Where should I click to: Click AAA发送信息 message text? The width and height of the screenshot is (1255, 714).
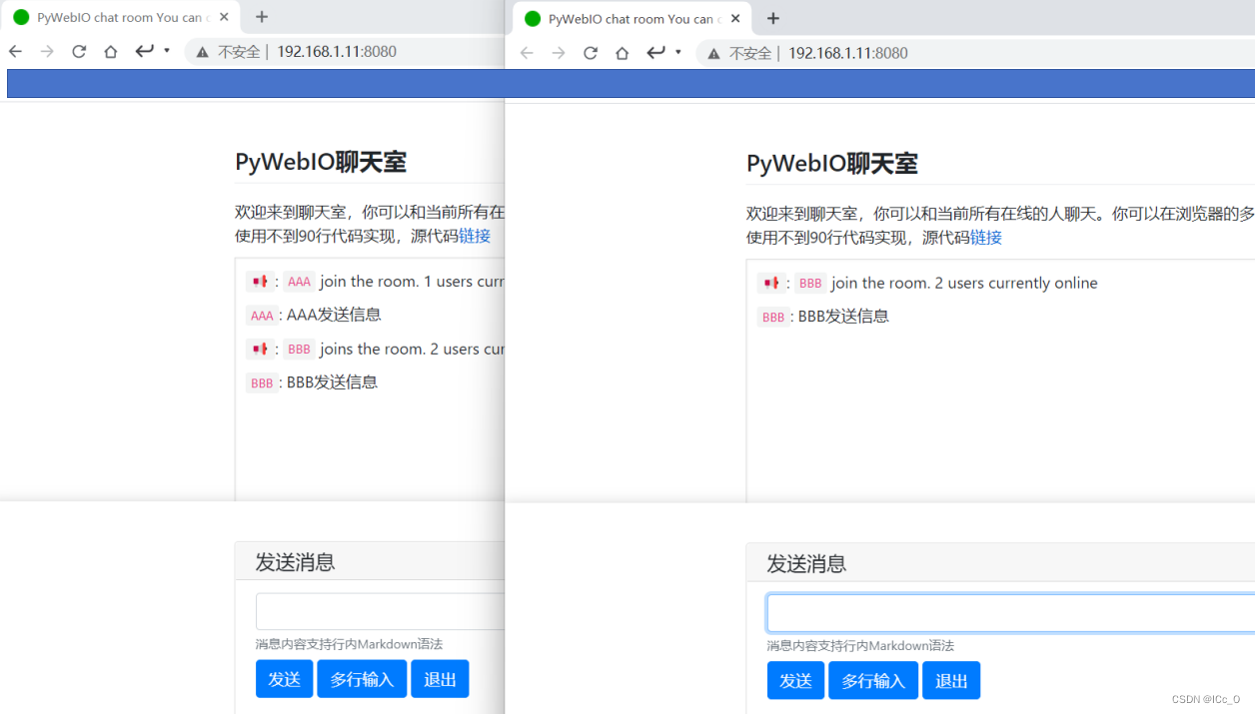coord(334,314)
